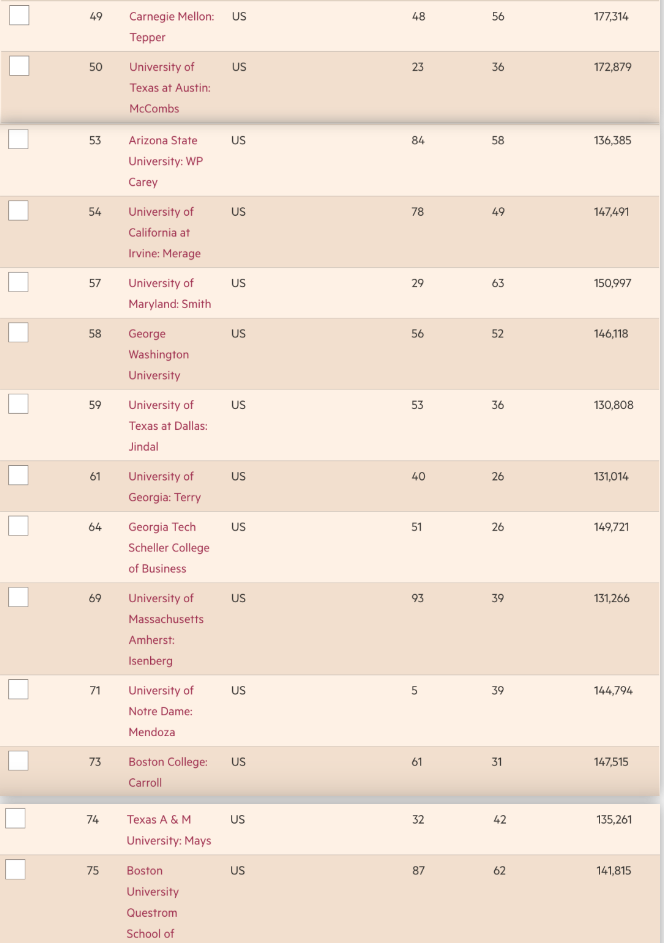Select the rank 61 Georgia: Terry checkbox
664x945 pixels.
18,476
